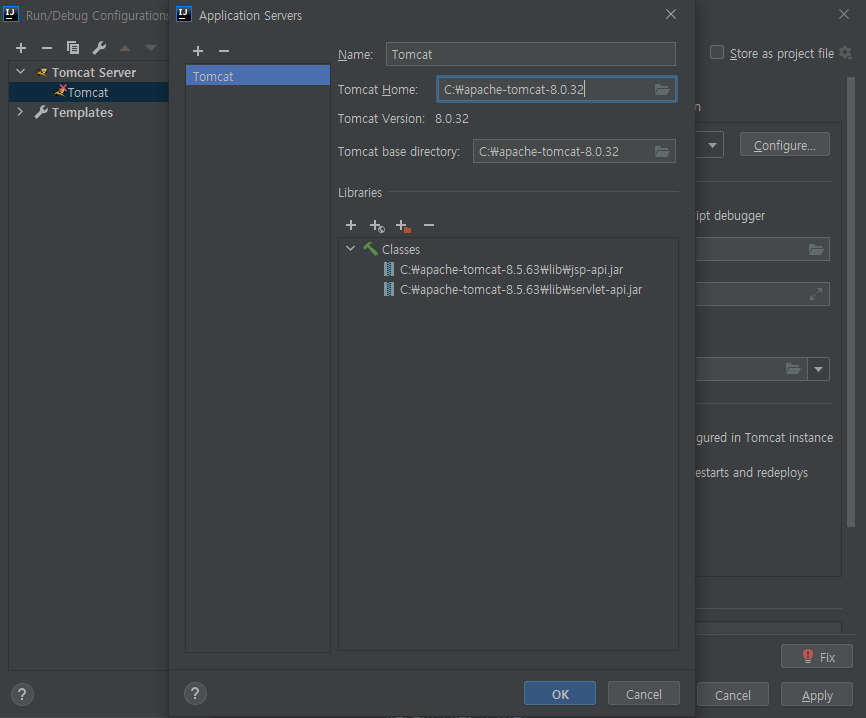Select Tomcat in the application servers list
The image size is (866, 718).
tap(258, 76)
